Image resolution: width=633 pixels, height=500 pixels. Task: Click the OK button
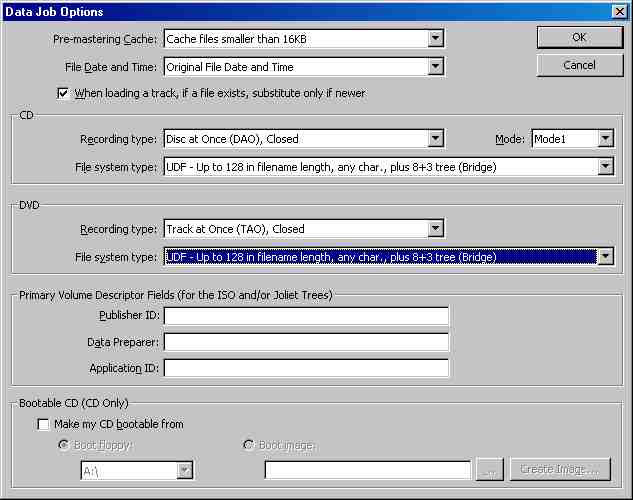tap(579, 37)
